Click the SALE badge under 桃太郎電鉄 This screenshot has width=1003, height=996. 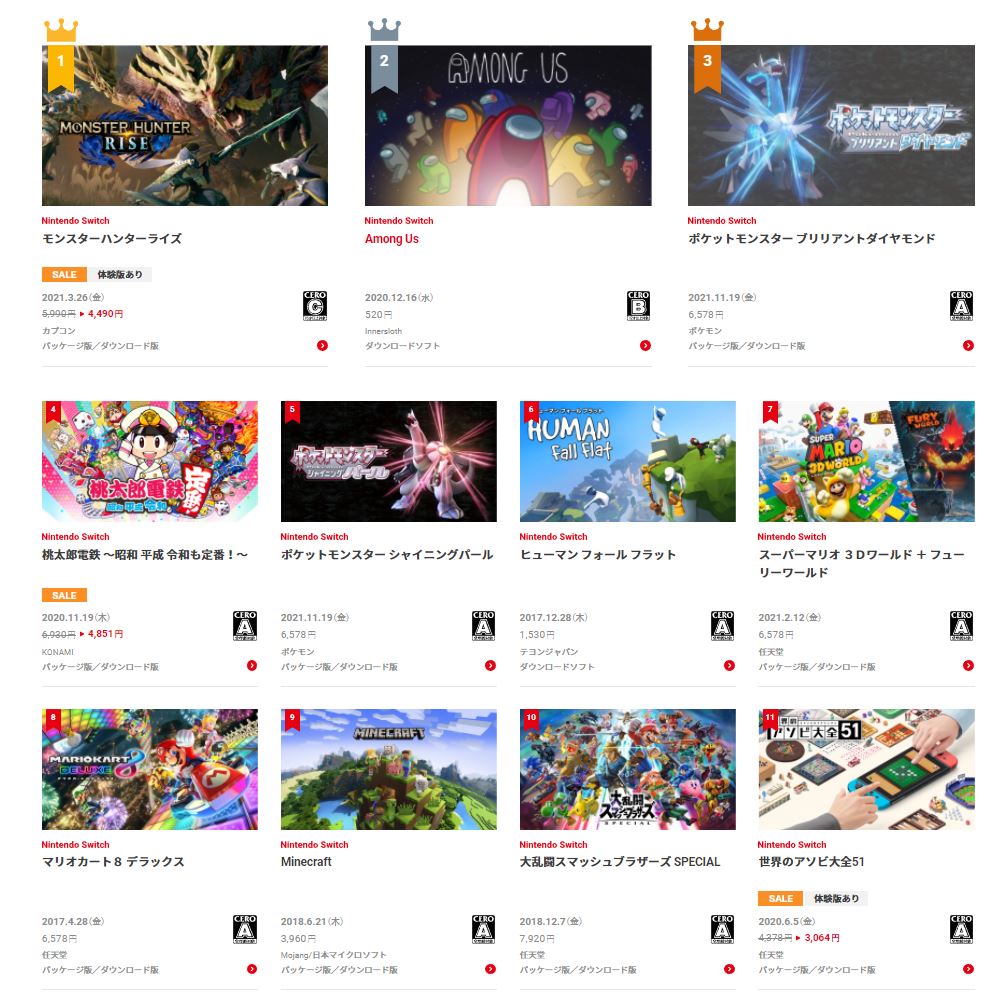coord(64,595)
